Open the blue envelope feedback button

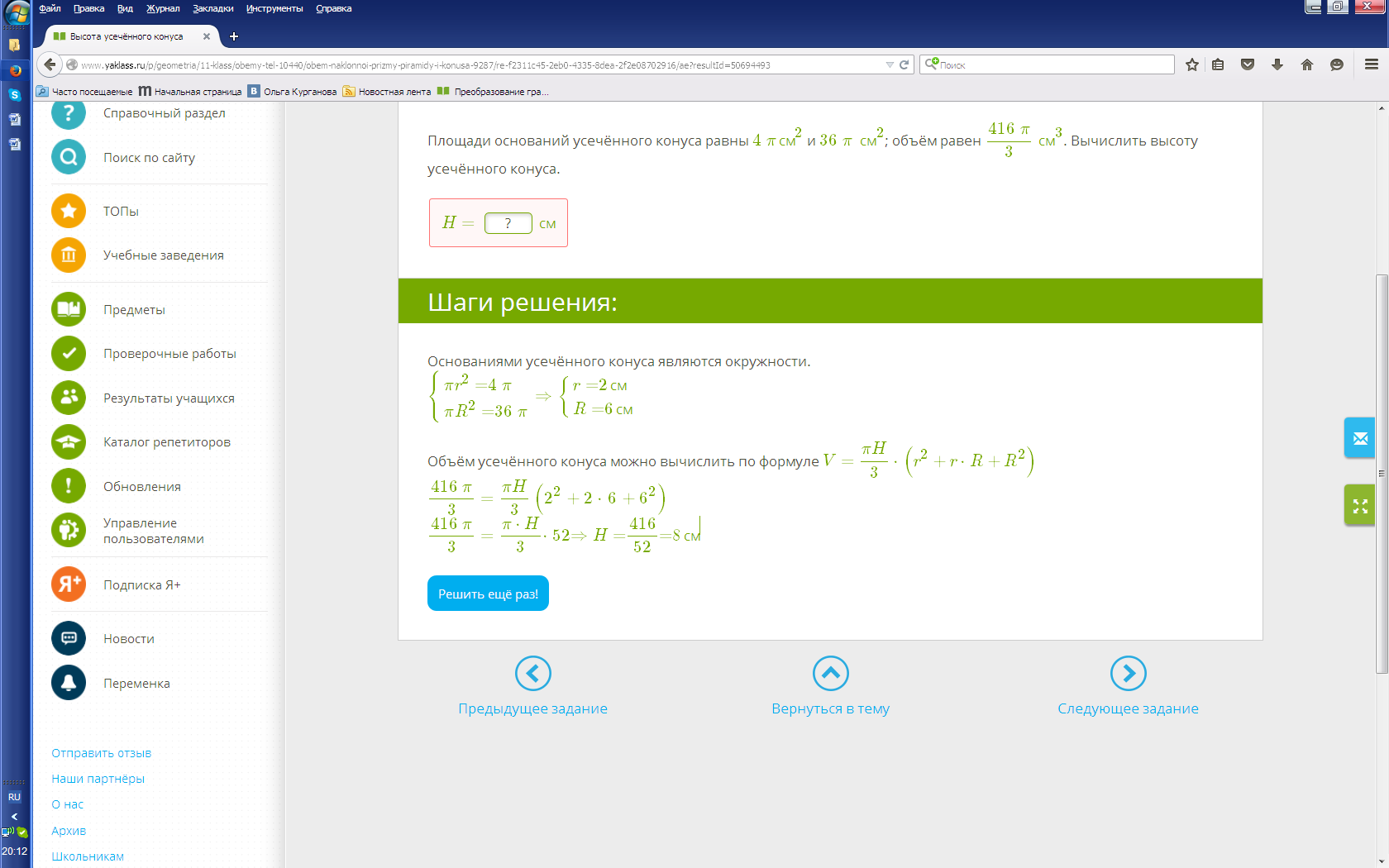tap(1360, 438)
